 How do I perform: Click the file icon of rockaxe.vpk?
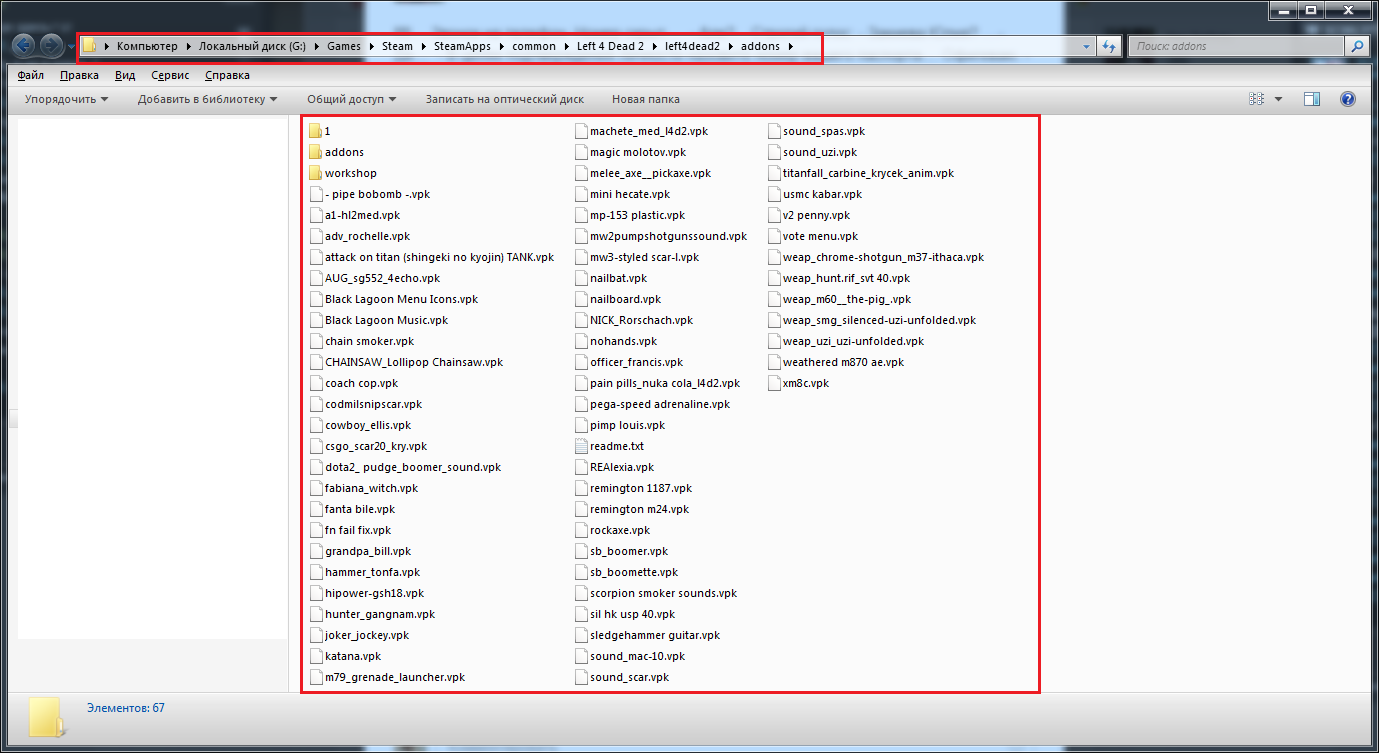click(581, 530)
